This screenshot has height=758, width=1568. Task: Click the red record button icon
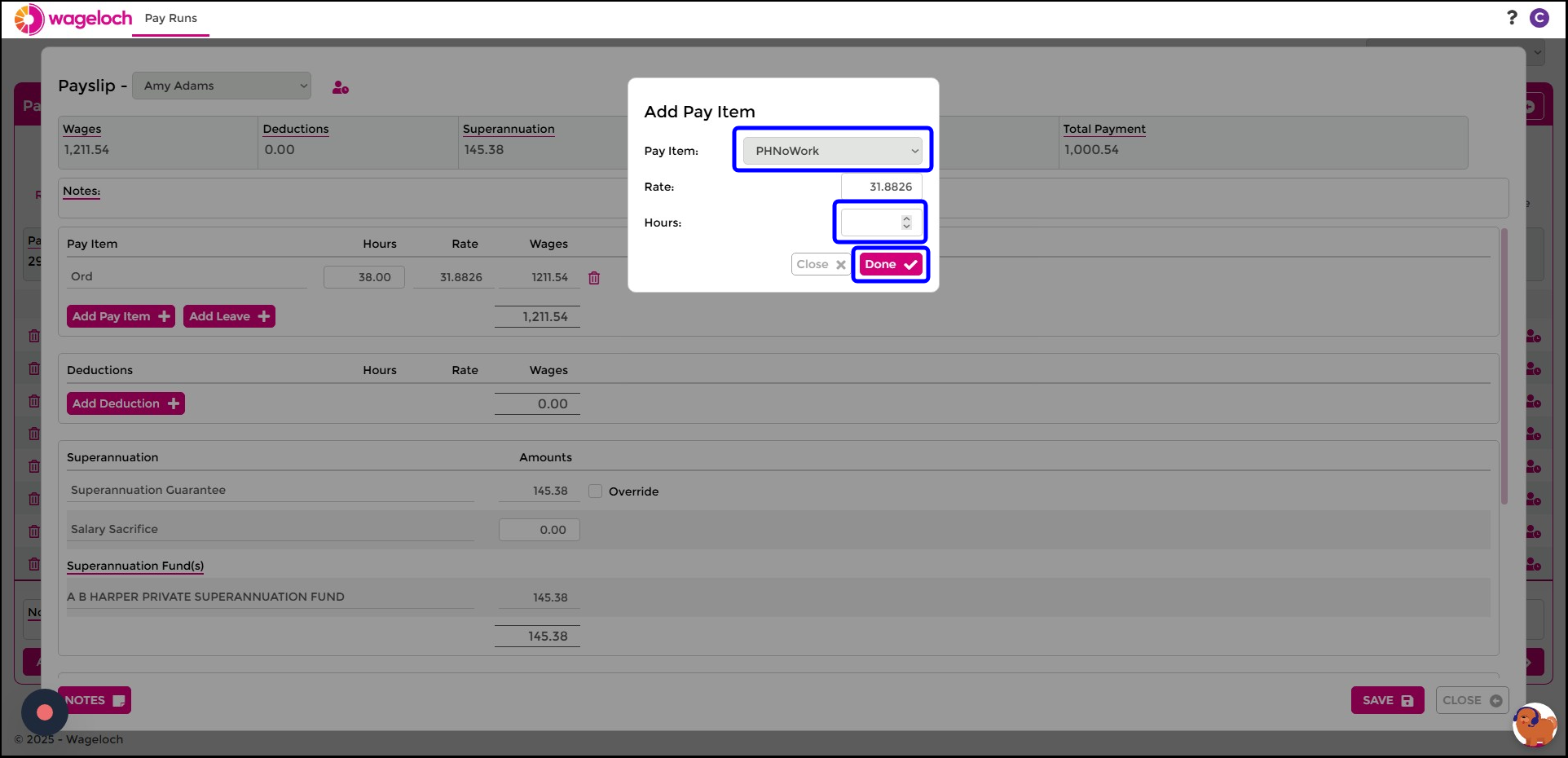tap(45, 712)
